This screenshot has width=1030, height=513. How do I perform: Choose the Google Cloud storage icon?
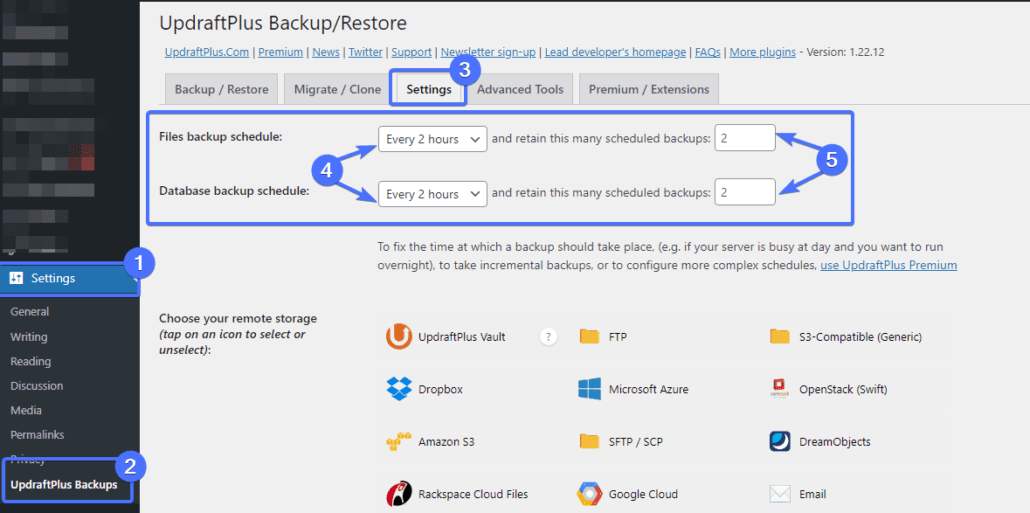[x=589, y=494]
